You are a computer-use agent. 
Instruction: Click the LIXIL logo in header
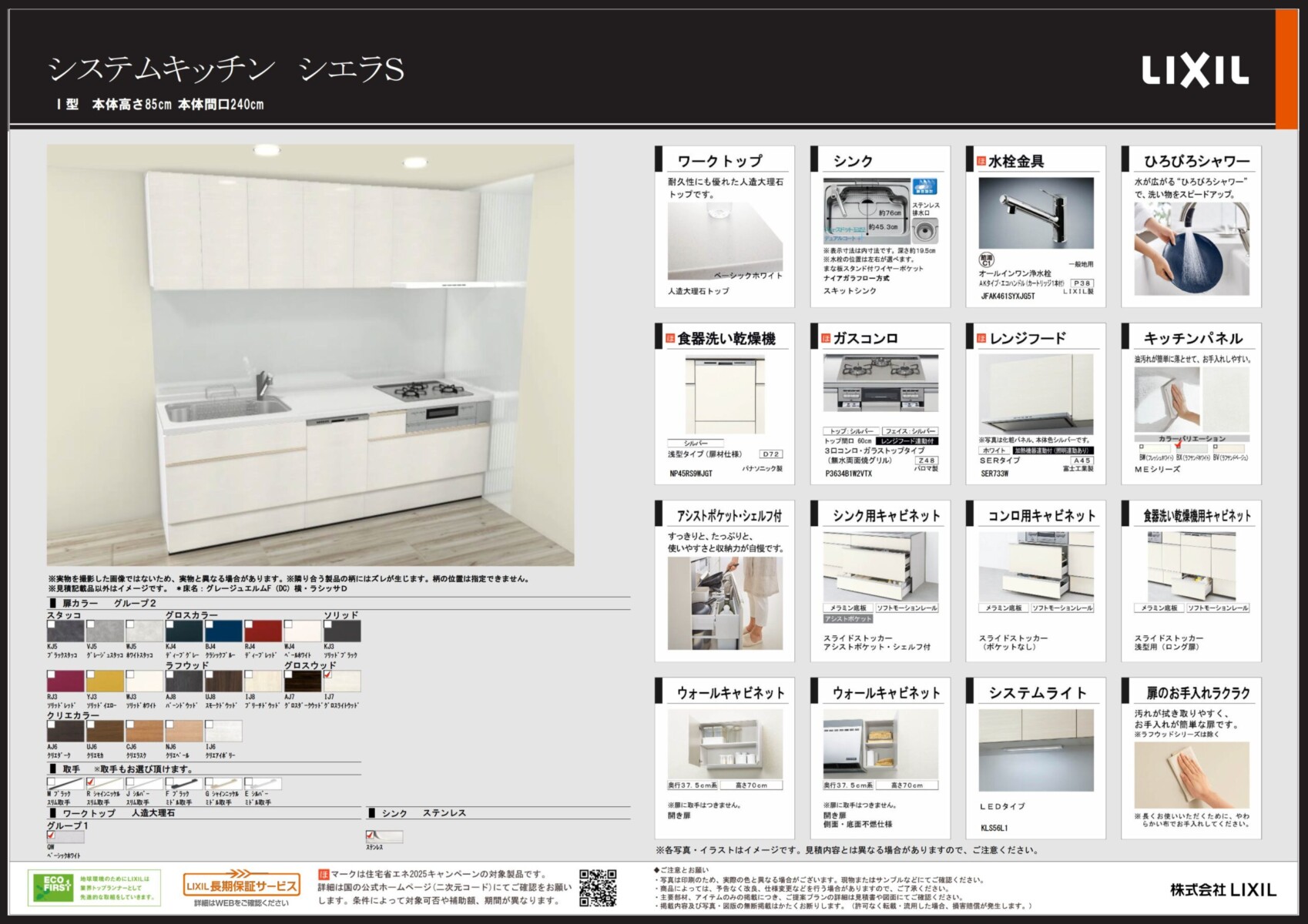1195,72
